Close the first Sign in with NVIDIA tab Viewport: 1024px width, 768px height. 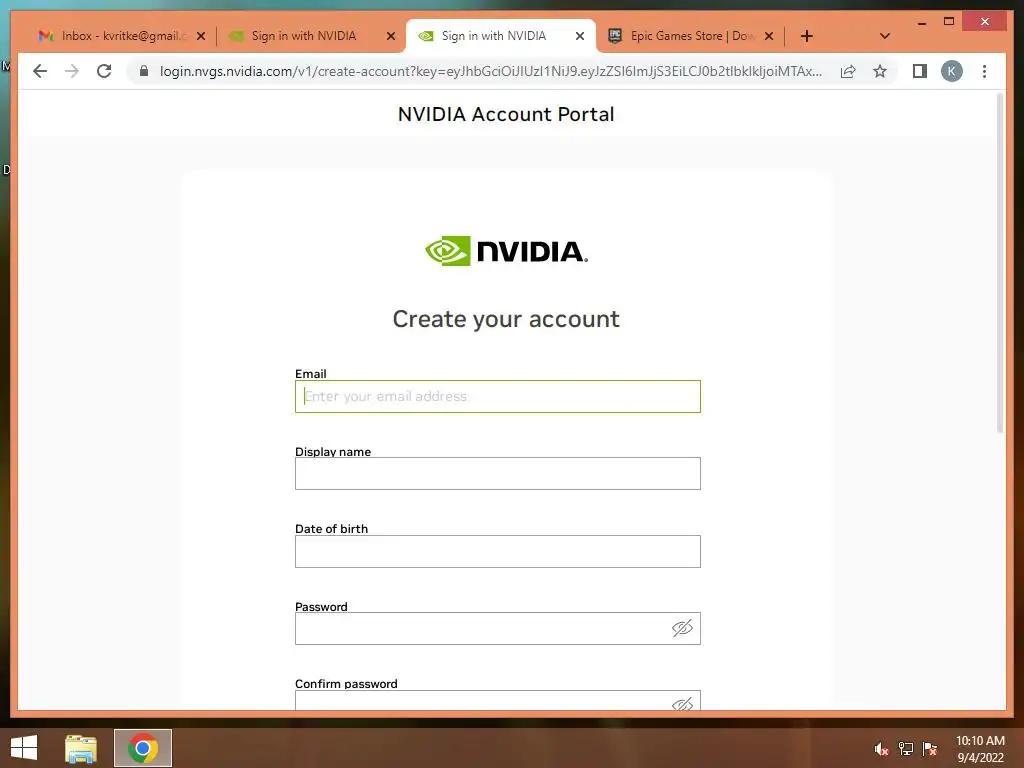[x=391, y=36]
